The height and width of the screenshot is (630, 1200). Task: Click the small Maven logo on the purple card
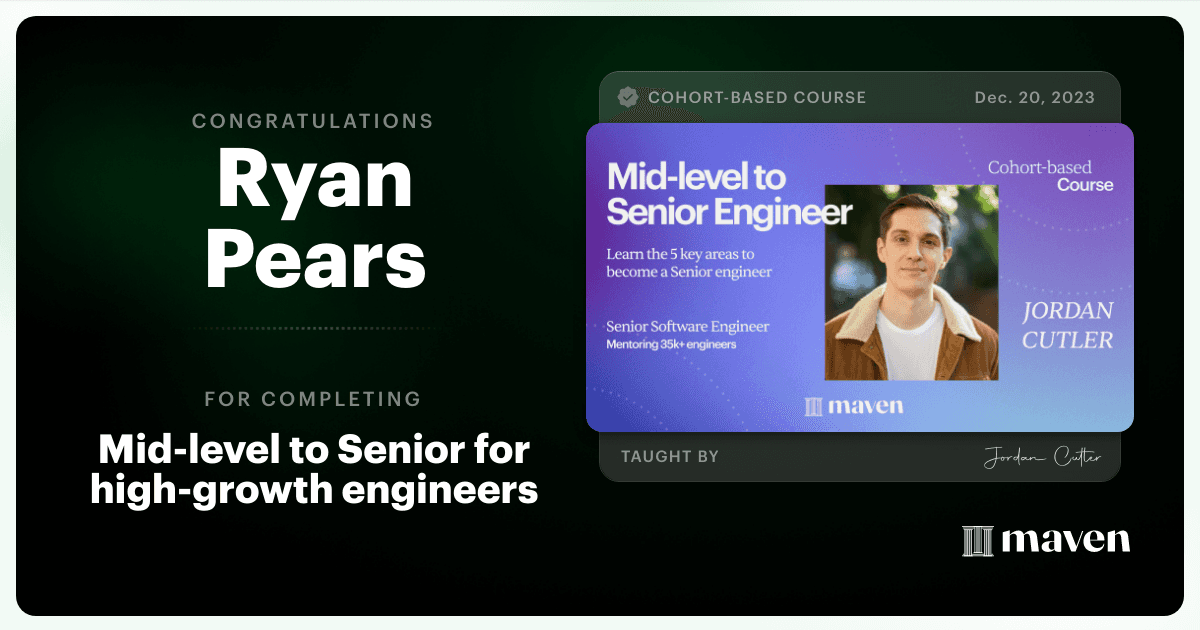[854, 405]
